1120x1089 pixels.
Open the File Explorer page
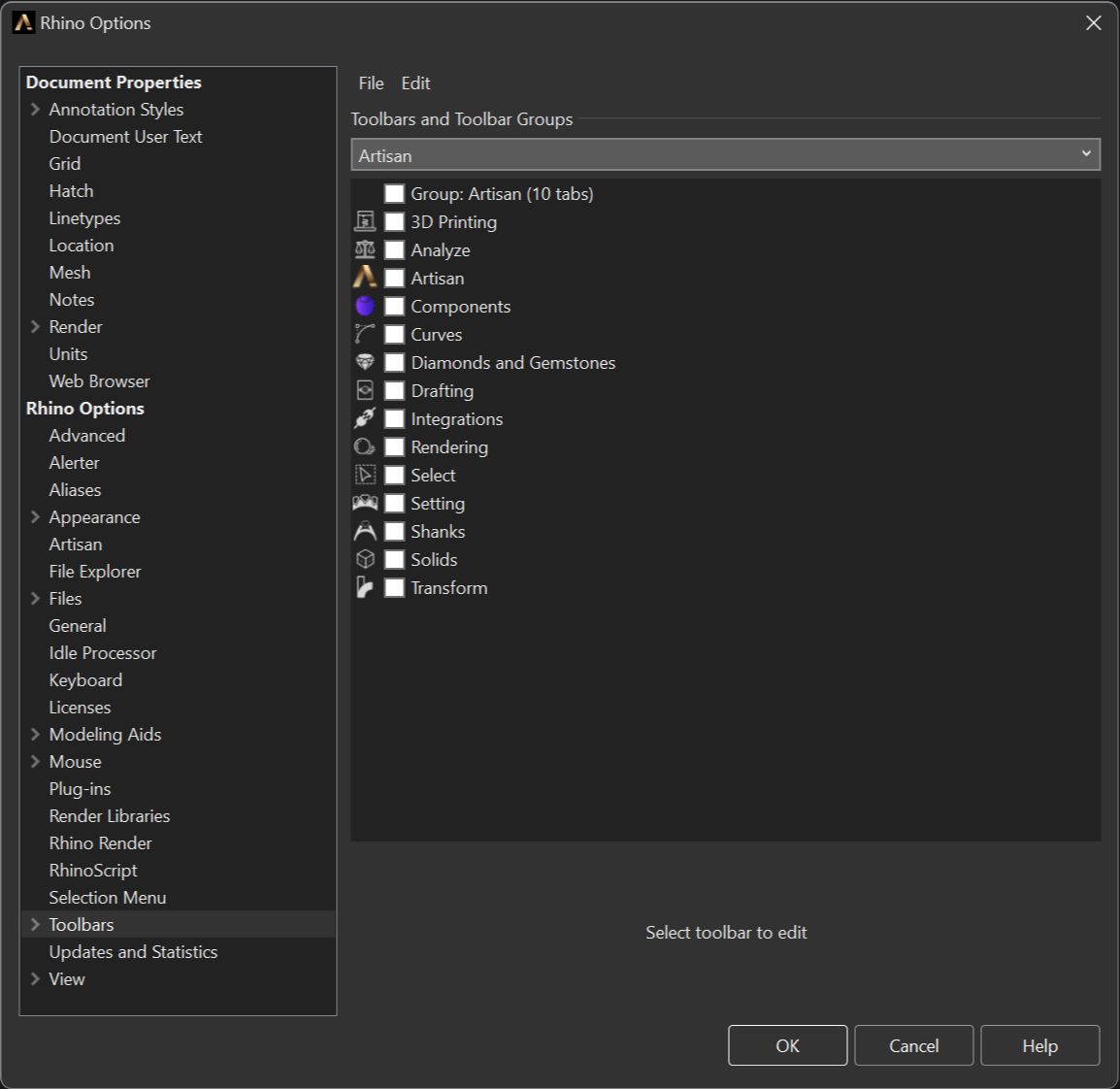tap(95, 572)
